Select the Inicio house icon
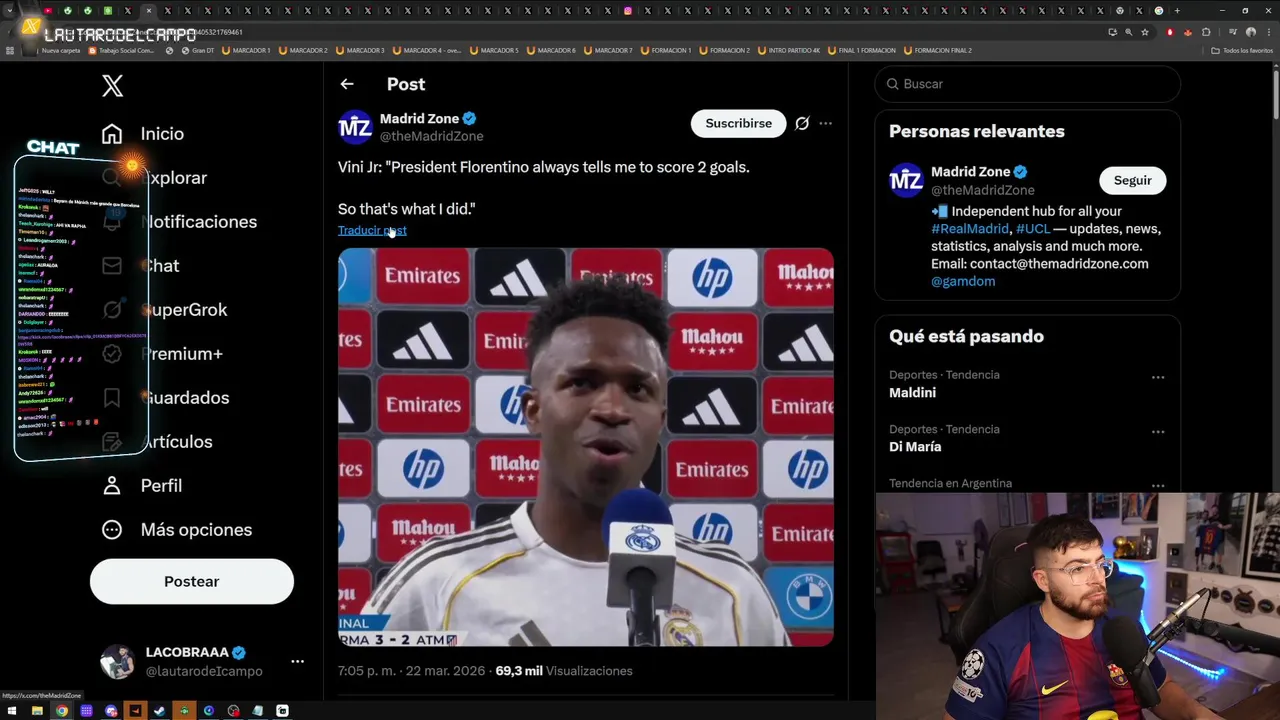Image resolution: width=1280 pixels, height=720 pixels. pyautogui.click(x=112, y=133)
